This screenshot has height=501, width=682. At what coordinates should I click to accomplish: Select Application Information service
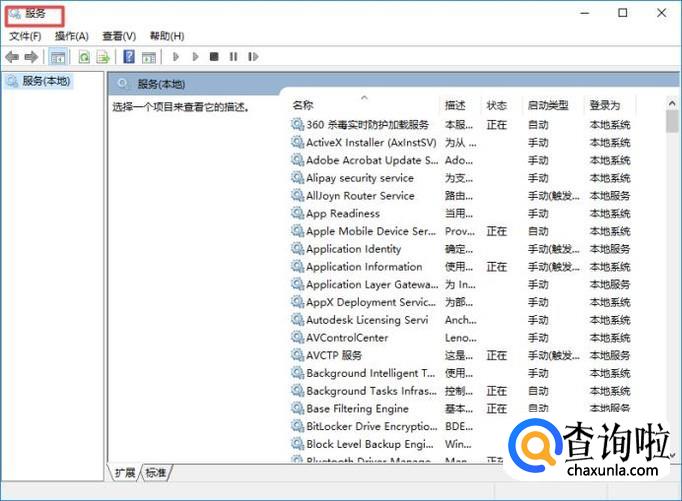coord(461,267)
